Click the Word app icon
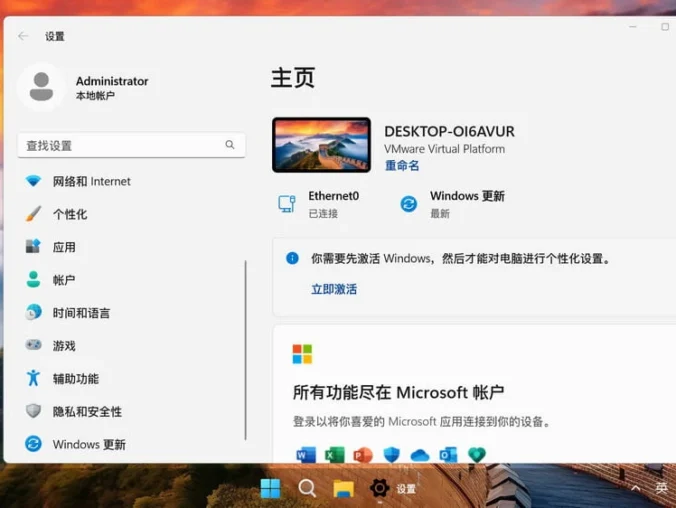This screenshot has height=508, width=676. 306,455
